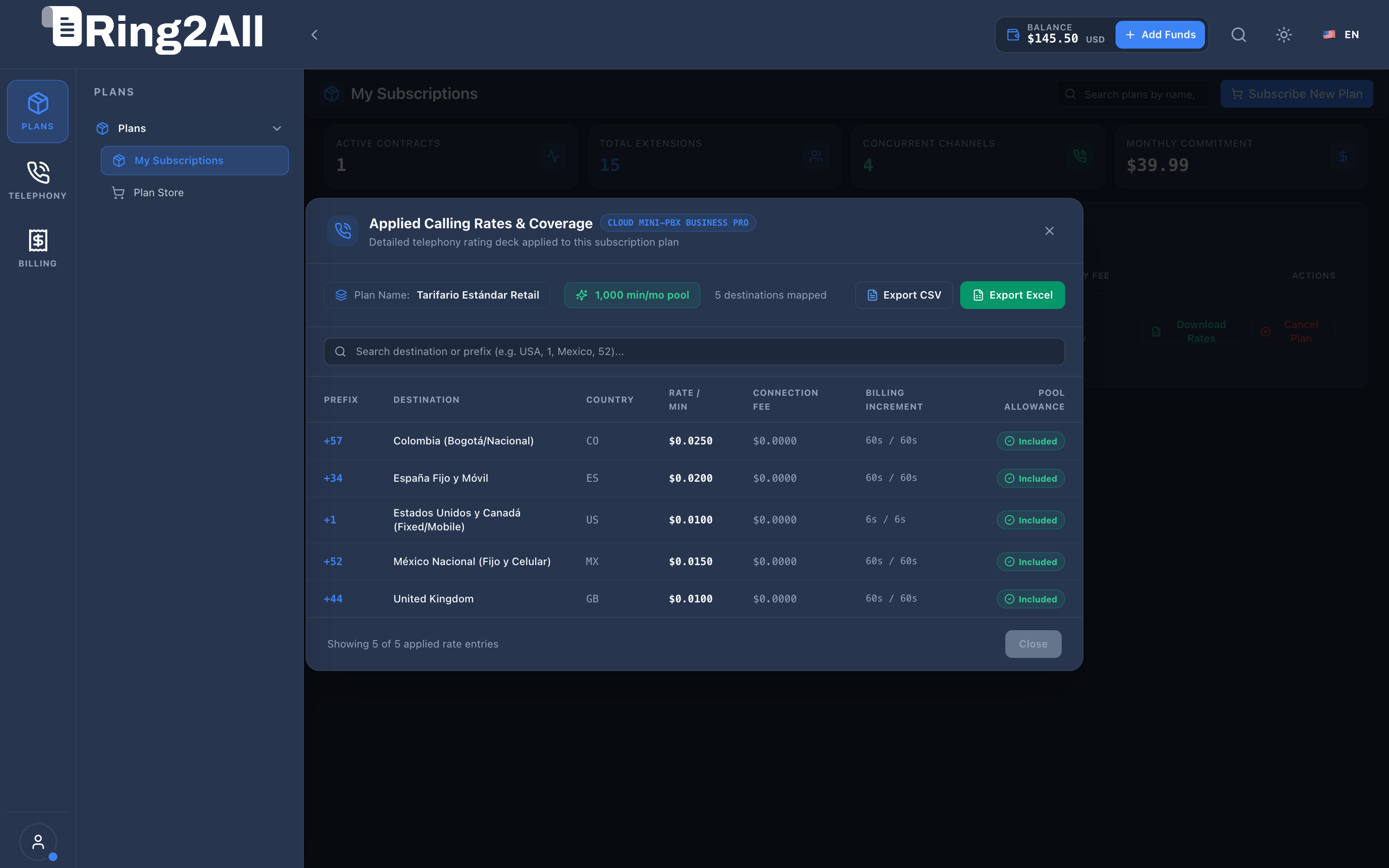This screenshot has width=1389, height=868.
Task: Open the Telephony section icon
Action: coord(37,180)
